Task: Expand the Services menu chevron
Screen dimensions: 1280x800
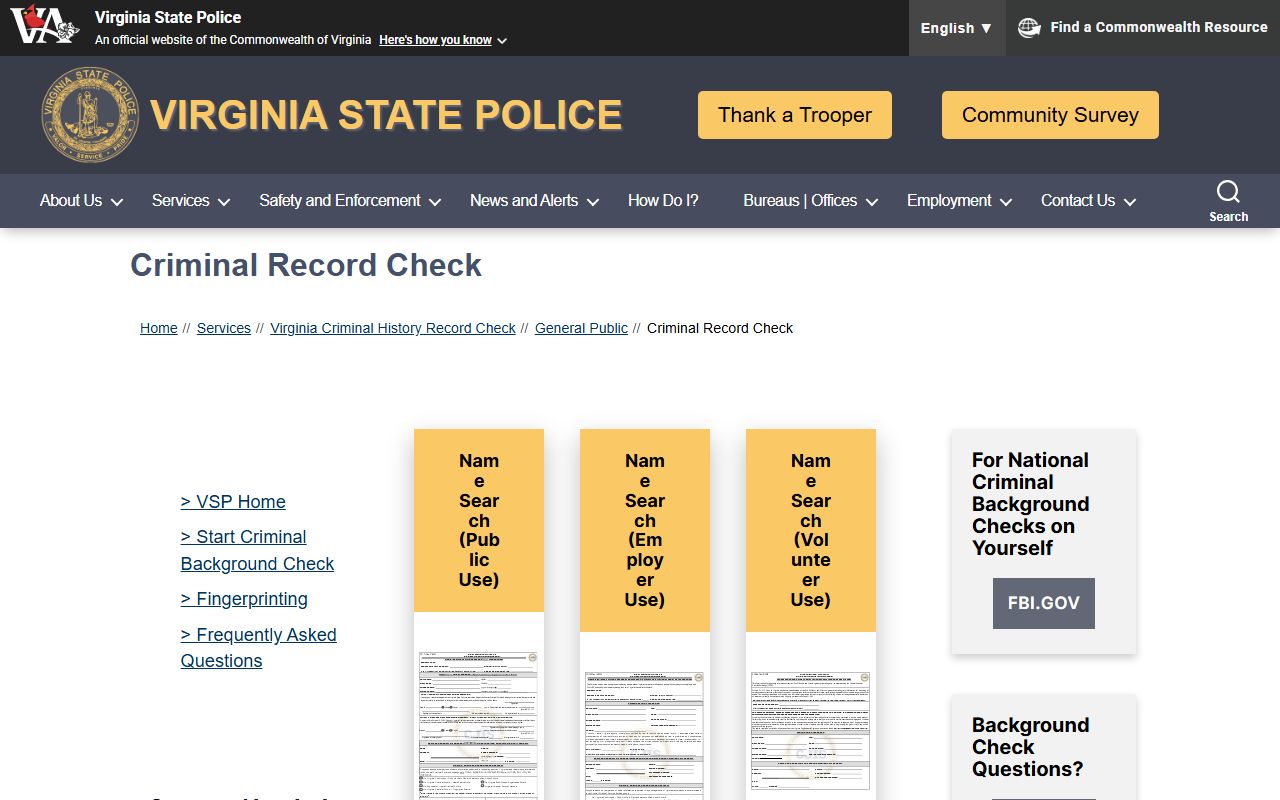Action: tap(224, 202)
